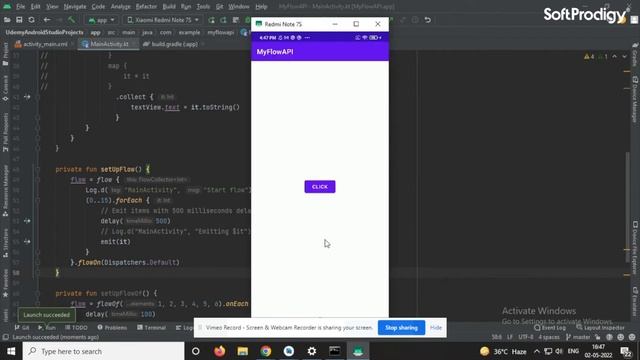Open the Git menu
This screenshot has width=640, height=360.
pyautogui.click(x=219, y=7)
